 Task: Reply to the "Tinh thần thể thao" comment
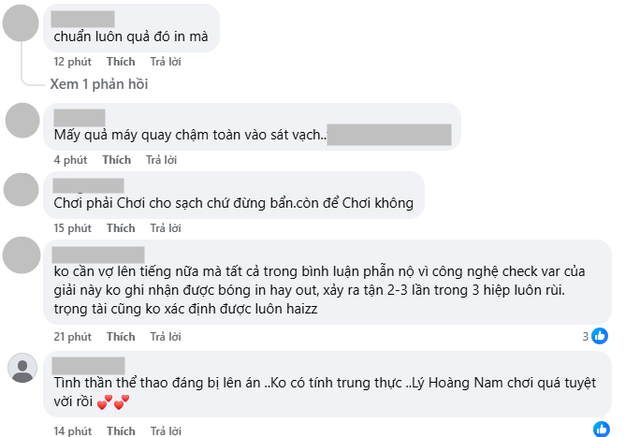tap(167, 430)
